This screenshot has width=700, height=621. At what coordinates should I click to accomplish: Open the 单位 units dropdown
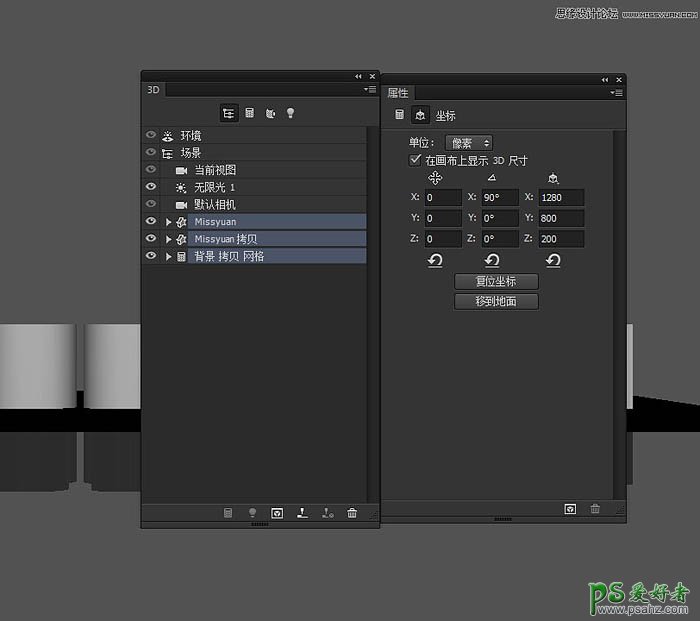(467, 143)
